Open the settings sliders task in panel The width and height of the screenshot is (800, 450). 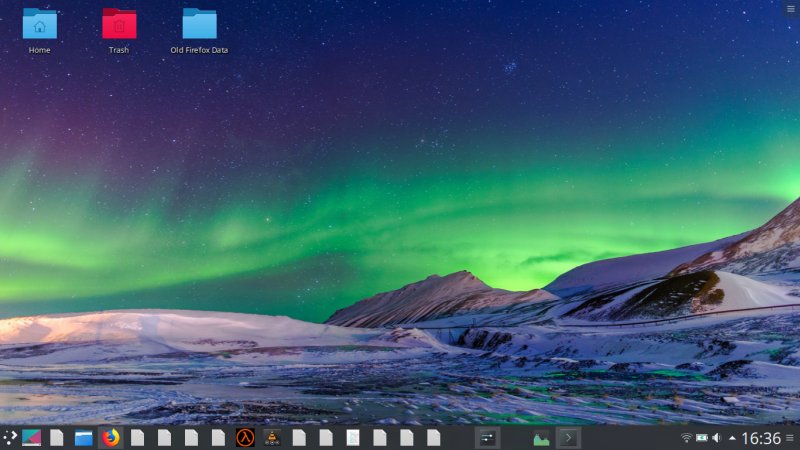point(487,438)
